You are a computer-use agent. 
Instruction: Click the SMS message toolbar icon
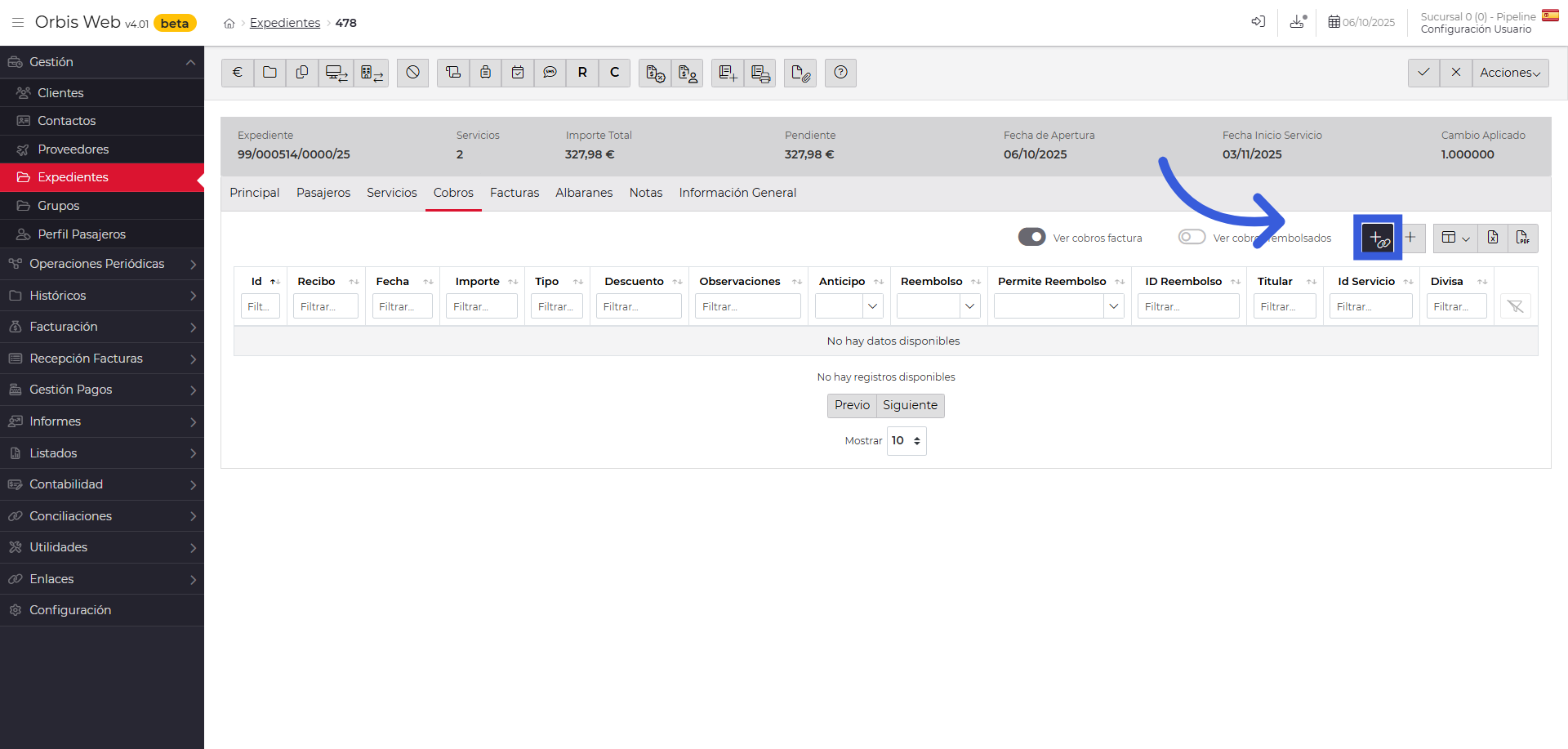550,73
